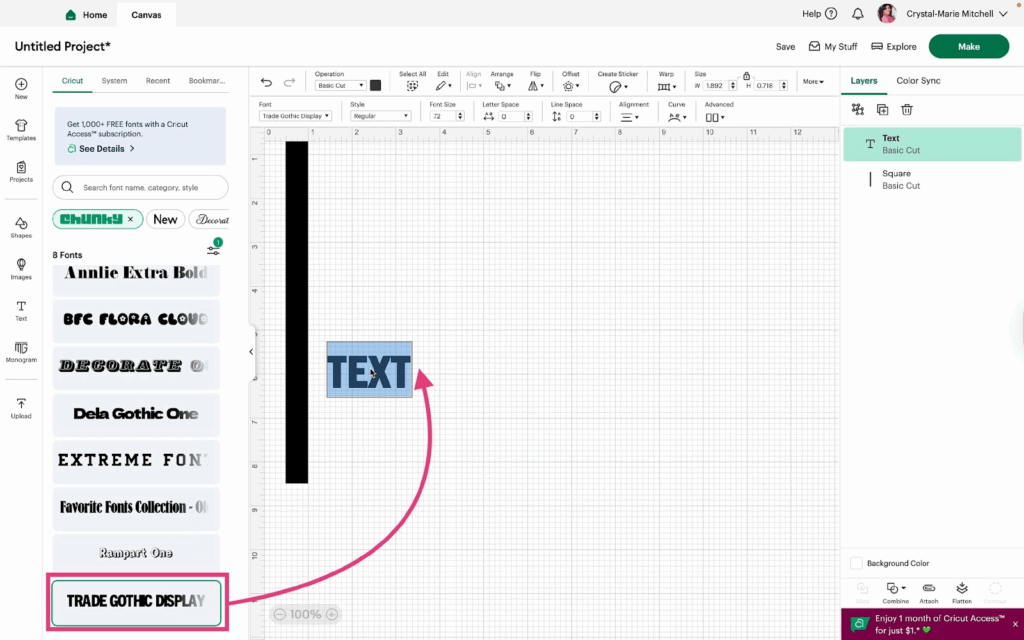Expand the Alignment dropdown
Image resolution: width=1024 pixels, height=640 pixels.
coord(630,118)
